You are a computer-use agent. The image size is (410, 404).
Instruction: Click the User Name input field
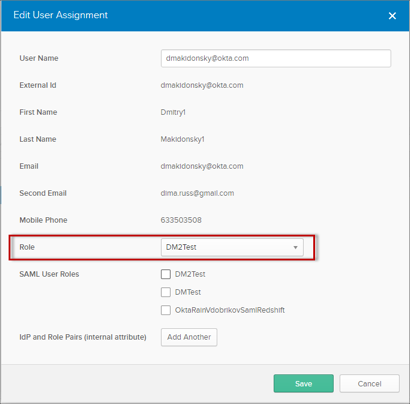(276, 58)
